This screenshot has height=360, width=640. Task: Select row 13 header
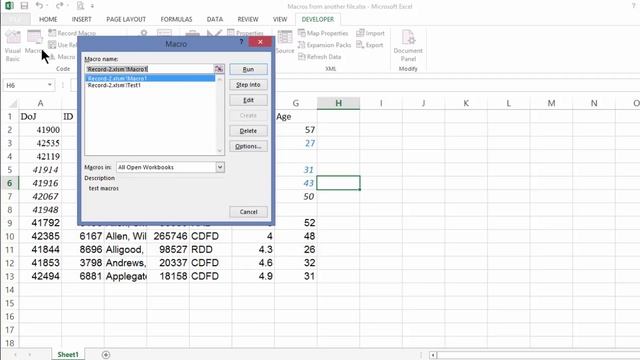(x=9, y=276)
